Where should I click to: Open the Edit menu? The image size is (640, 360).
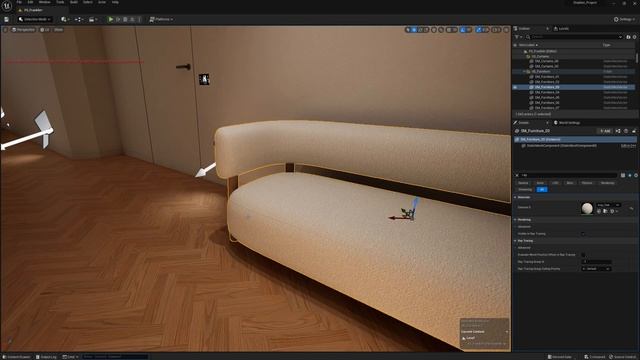pyautogui.click(x=30, y=2)
